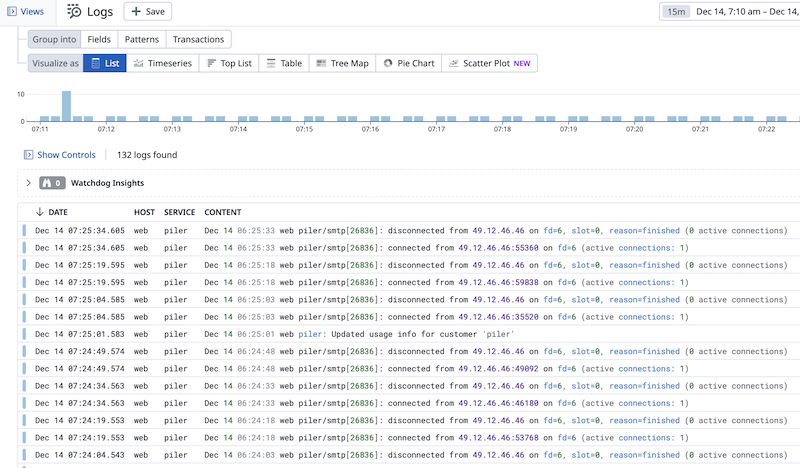This screenshot has width=800, height=468.
Task: Group logs into Patterns
Action: tap(141, 39)
